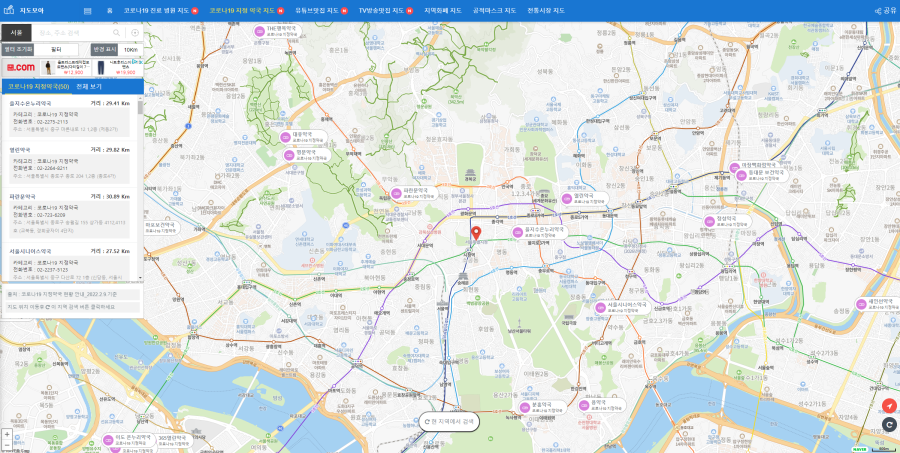Image resolution: width=900 pixels, height=453 pixels.
Task: Go to the 홈 menu item
Action: 110,11
